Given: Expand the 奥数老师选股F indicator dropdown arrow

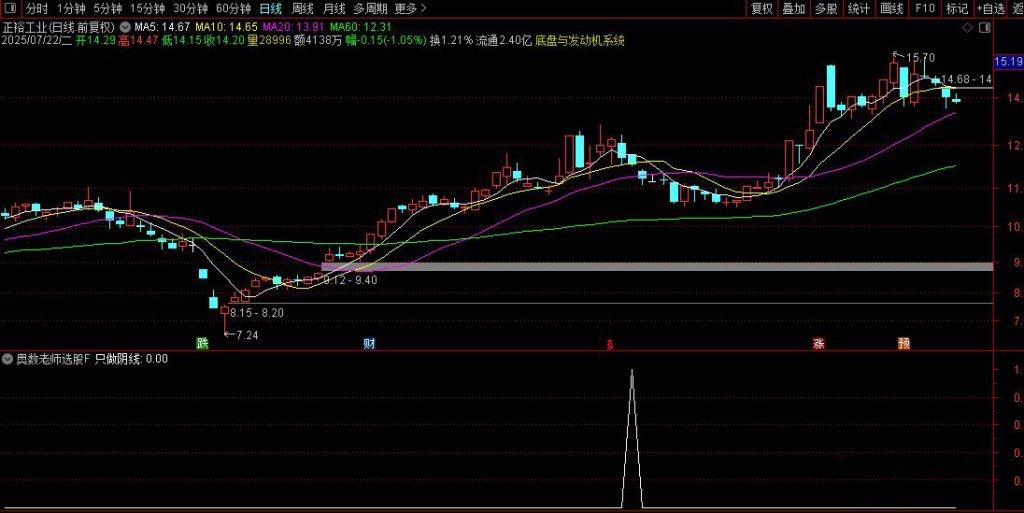Looking at the screenshot, I should [7, 358].
